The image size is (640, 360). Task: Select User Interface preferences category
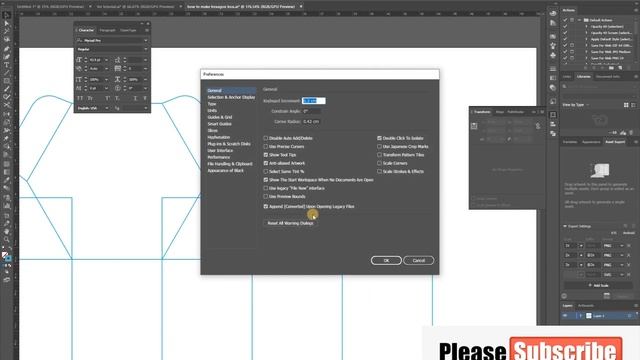point(220,151)
